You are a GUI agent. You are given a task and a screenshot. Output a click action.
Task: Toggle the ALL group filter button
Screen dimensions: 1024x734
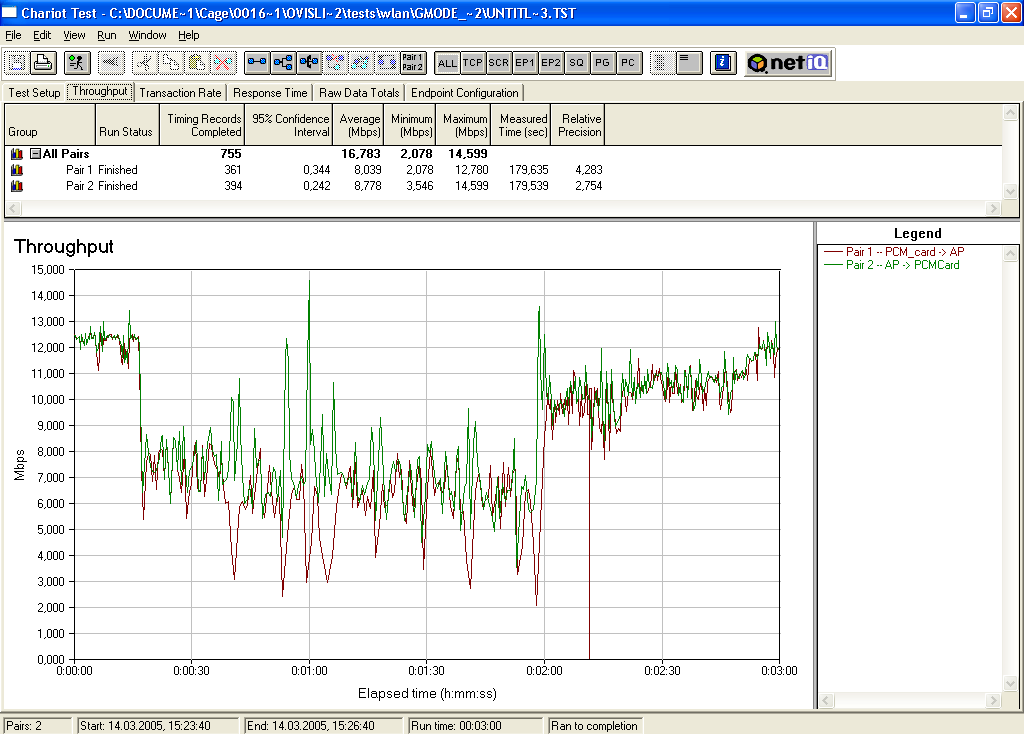pos(447,63)
